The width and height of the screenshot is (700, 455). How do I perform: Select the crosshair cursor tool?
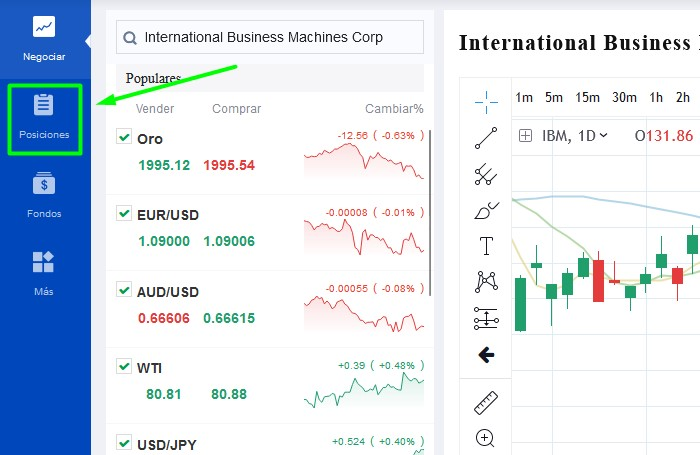[x=486, y=100]
